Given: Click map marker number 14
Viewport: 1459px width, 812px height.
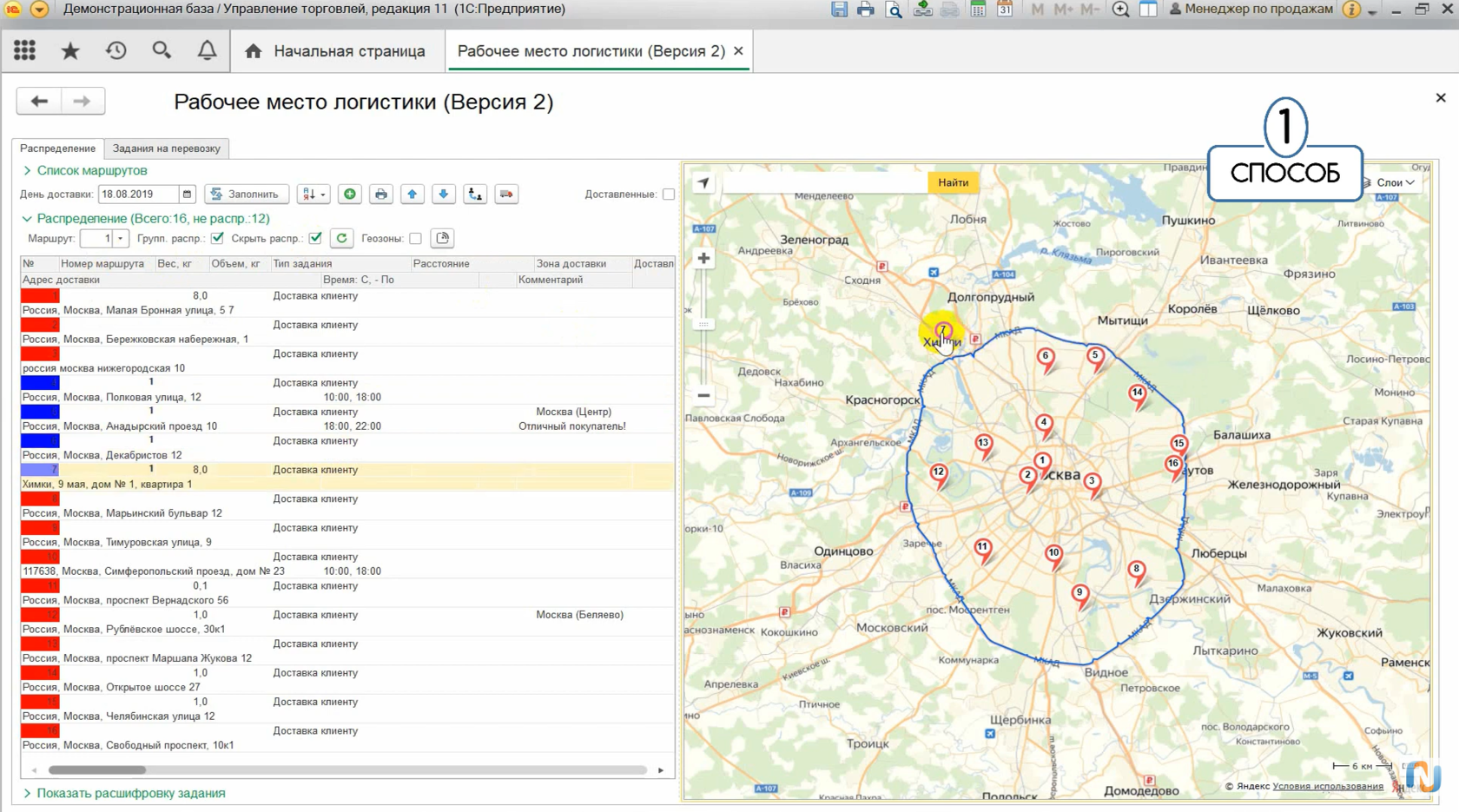Looking at the screenshot, I should [x=1137, y=396].
